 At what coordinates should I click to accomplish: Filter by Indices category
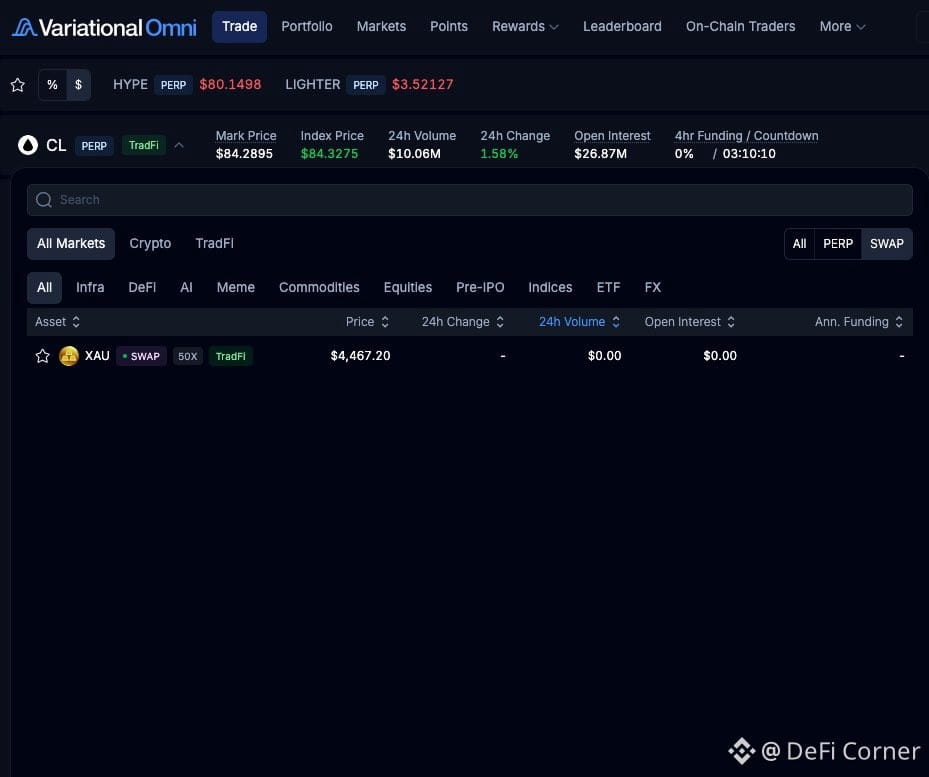550,287
